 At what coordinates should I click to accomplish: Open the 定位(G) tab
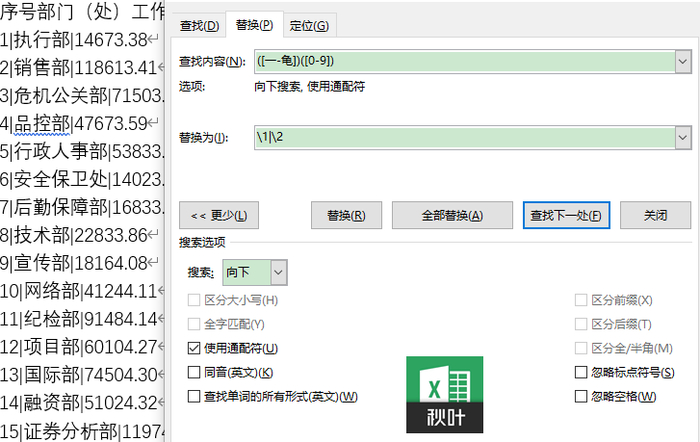pos(309,26)
